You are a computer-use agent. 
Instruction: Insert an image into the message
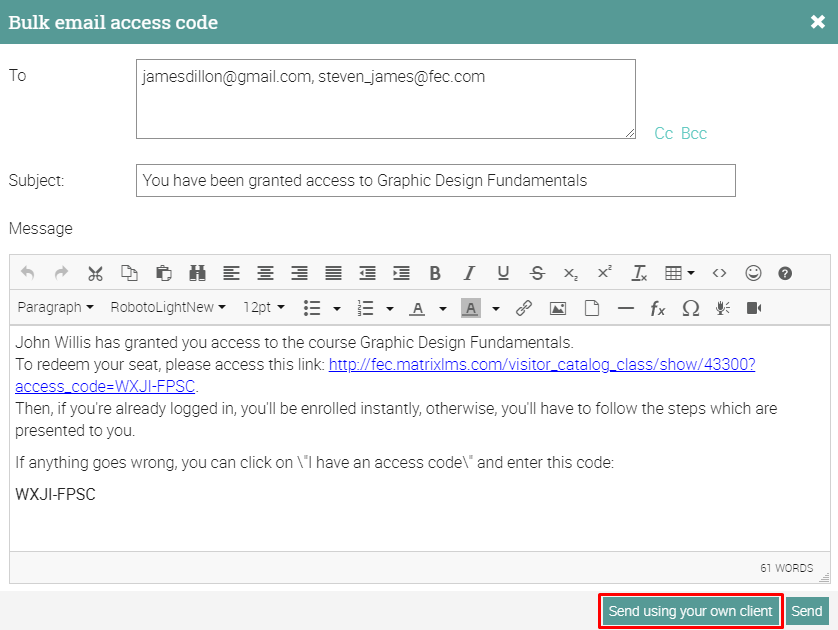click(558, 308)
